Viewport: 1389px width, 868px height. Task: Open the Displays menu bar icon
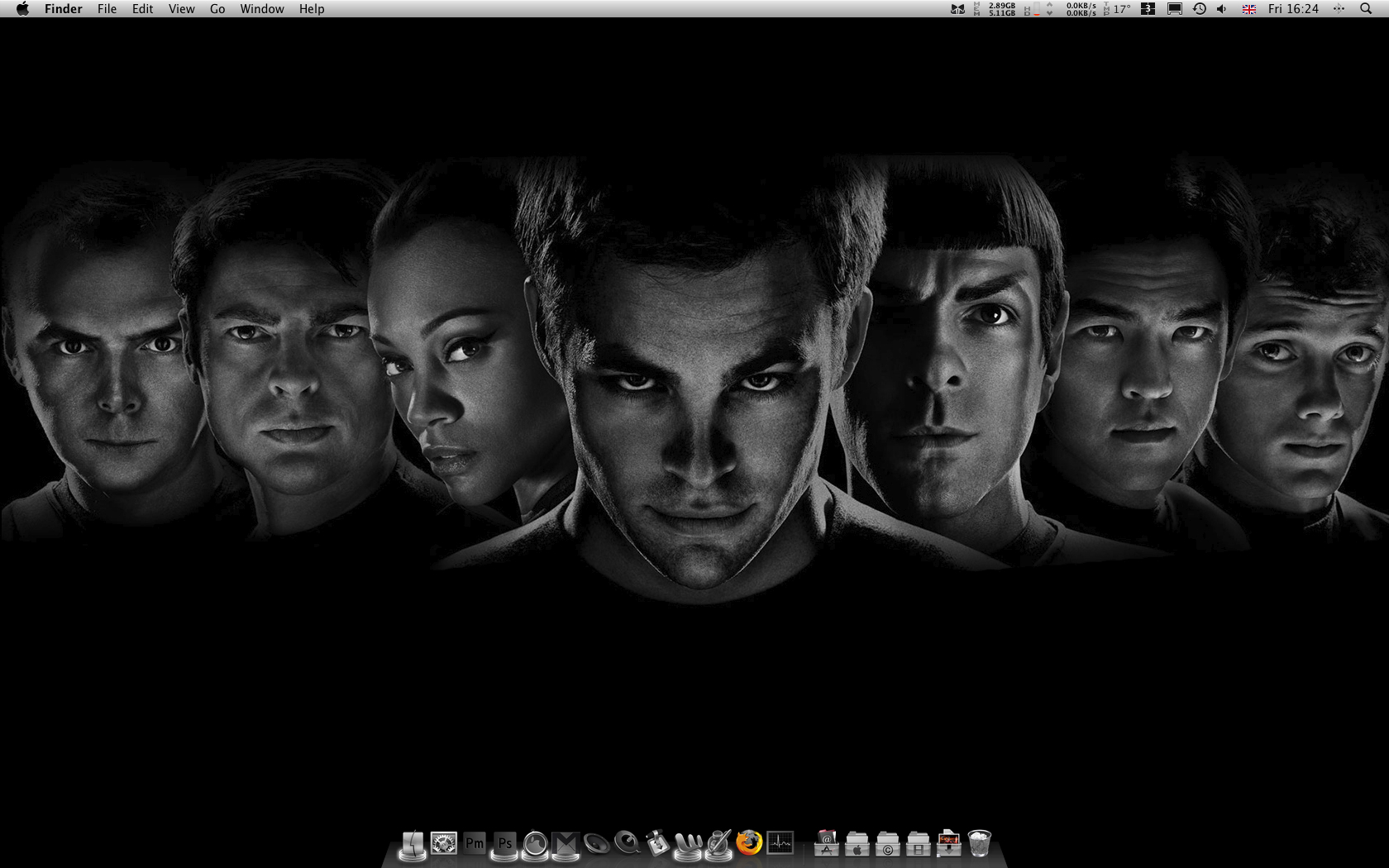click(x=1174, y=9)
